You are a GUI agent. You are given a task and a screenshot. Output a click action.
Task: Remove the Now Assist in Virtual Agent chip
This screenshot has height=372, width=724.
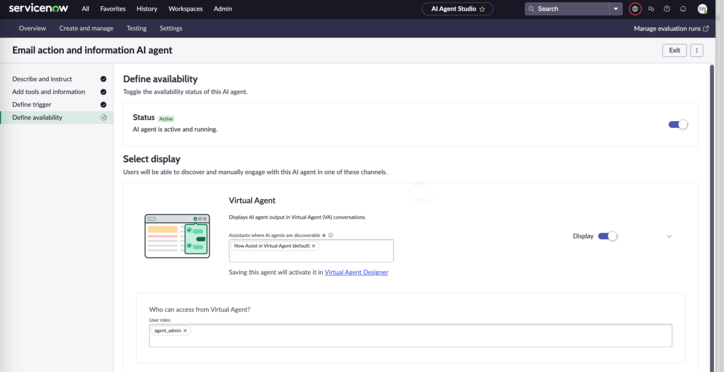click(x=314, y=246)
